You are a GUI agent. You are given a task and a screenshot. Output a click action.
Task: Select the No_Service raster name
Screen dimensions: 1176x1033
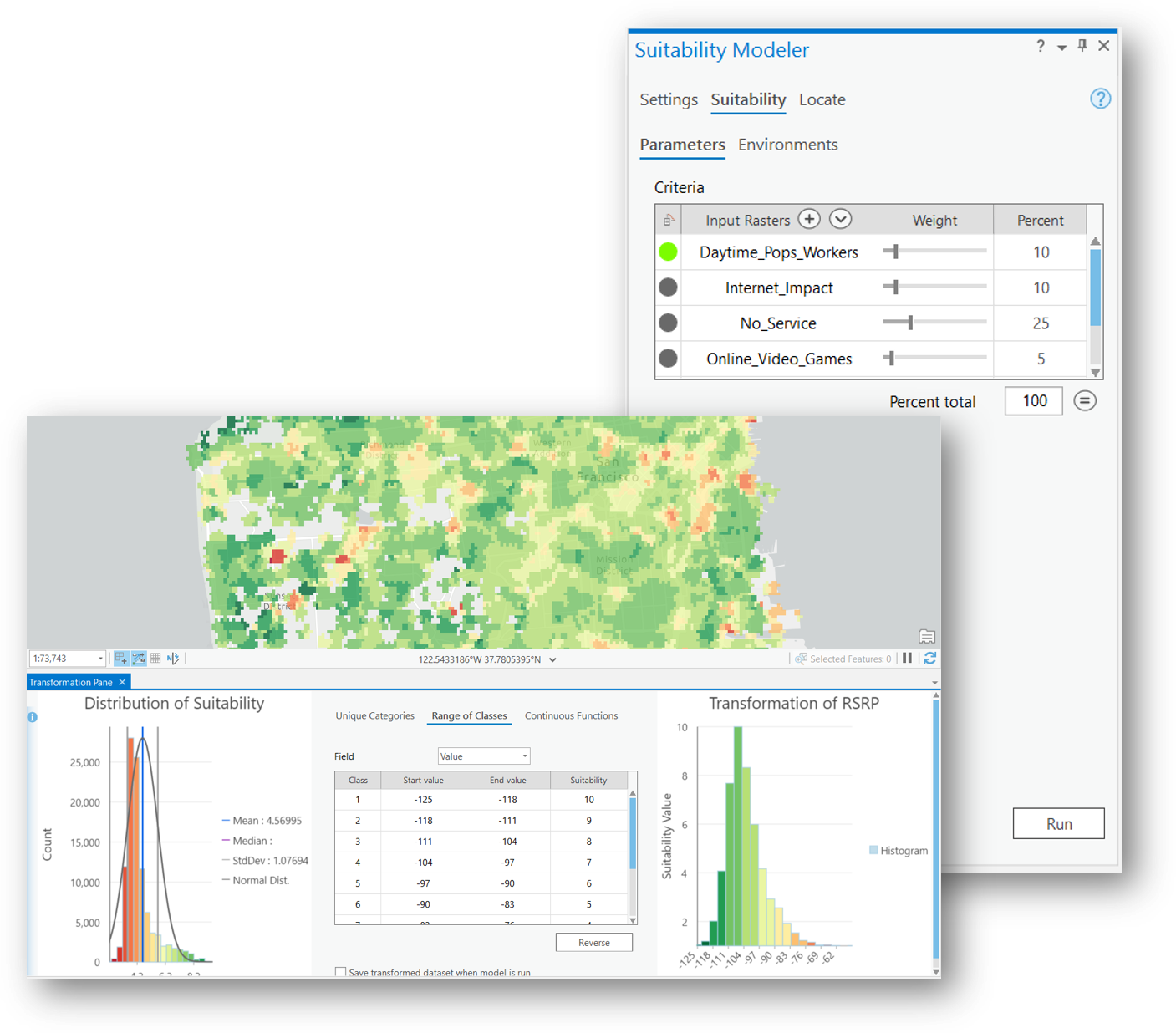778,323
